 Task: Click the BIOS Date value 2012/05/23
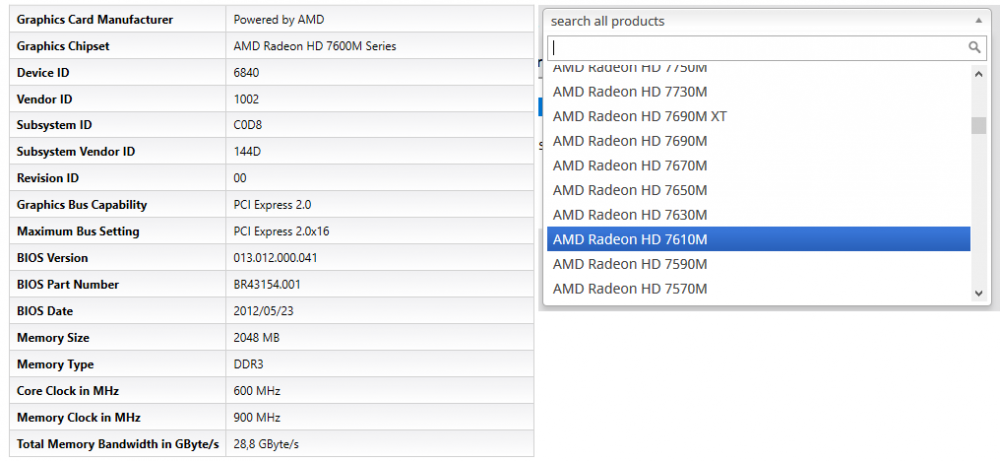pos(263,311)
